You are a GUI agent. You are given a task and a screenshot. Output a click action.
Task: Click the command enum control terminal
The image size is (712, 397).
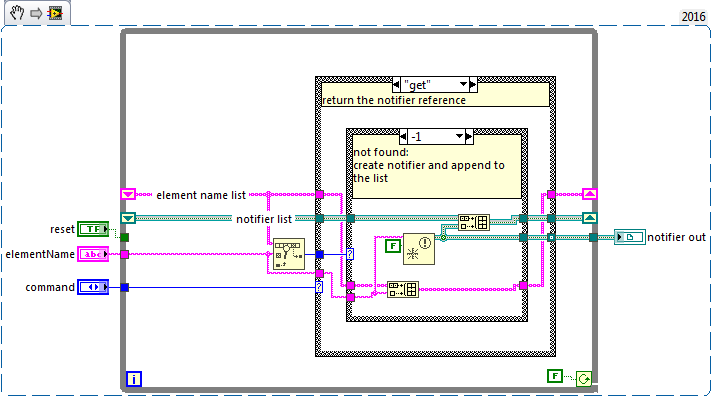click(93, 287)
